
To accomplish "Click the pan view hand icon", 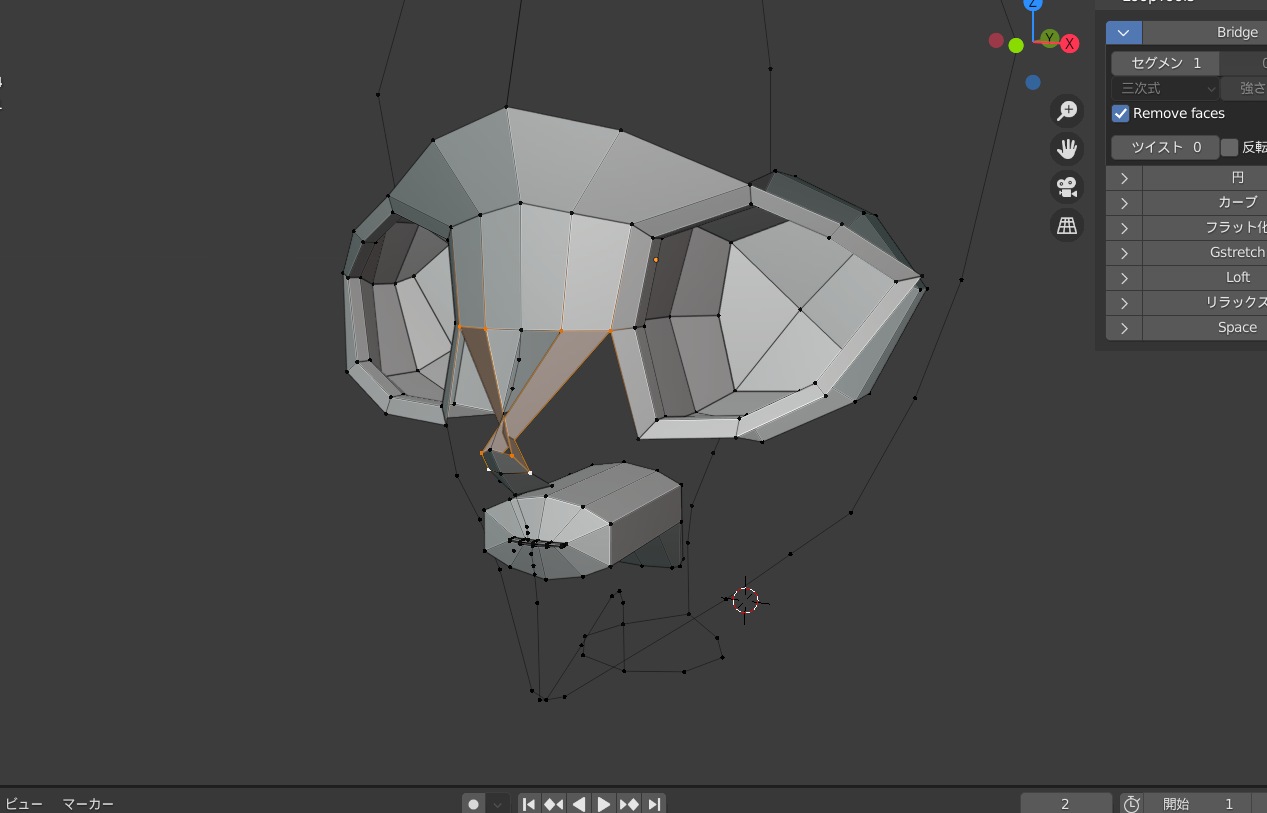I will pyautogui.click(x=1068, y=149).
